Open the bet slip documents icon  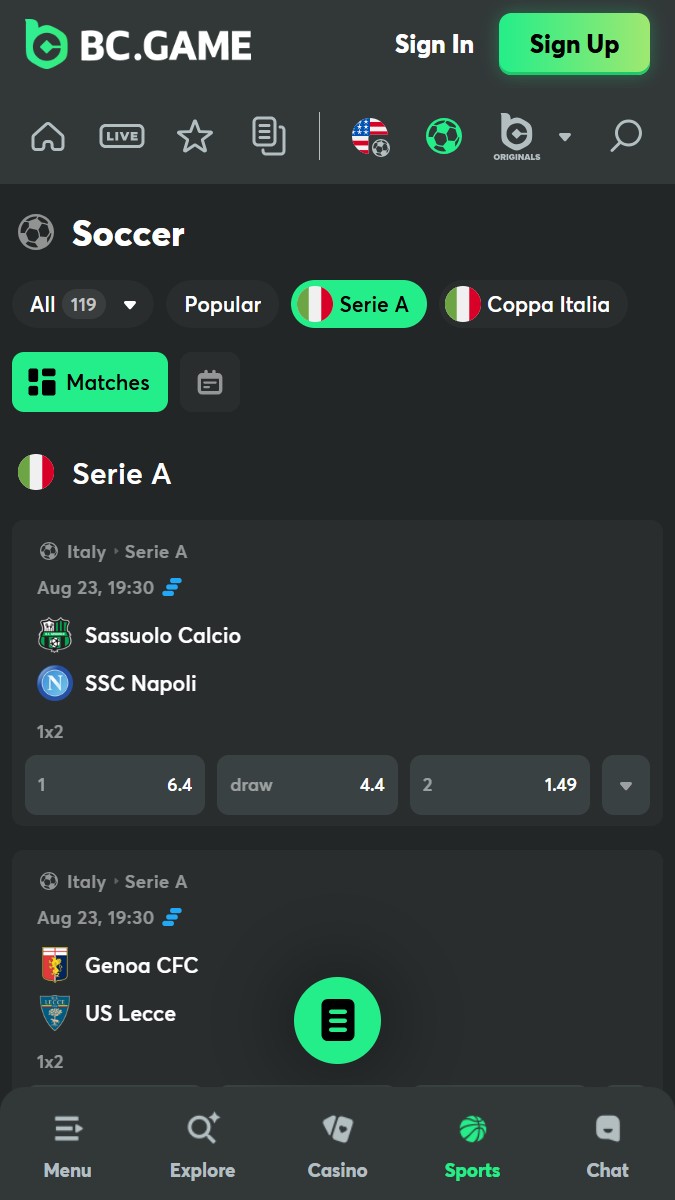pos(269,136)
